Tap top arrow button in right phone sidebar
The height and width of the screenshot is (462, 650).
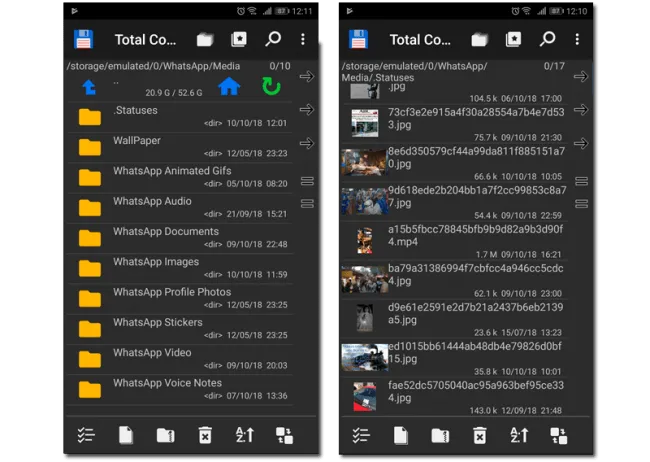pyautogui.click(x=581, y=76)
